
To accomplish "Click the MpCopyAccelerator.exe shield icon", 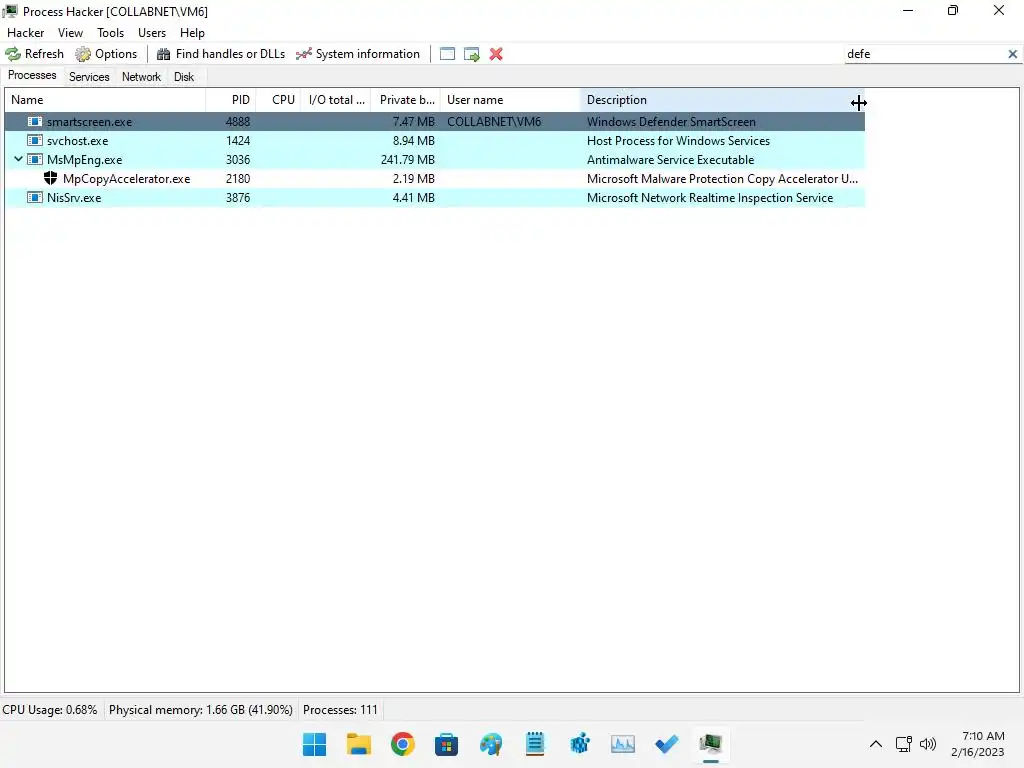I will point(50,178).
